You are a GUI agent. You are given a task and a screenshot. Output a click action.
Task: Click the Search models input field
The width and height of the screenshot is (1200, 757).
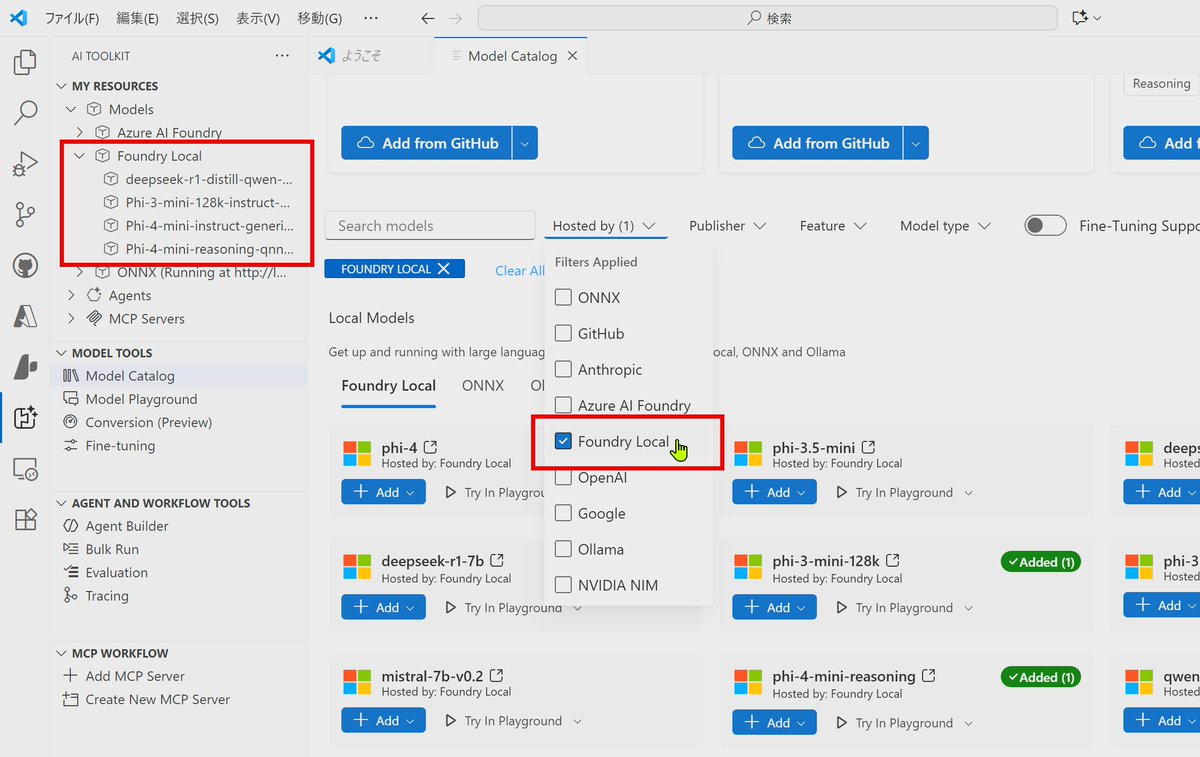point(430,226)
